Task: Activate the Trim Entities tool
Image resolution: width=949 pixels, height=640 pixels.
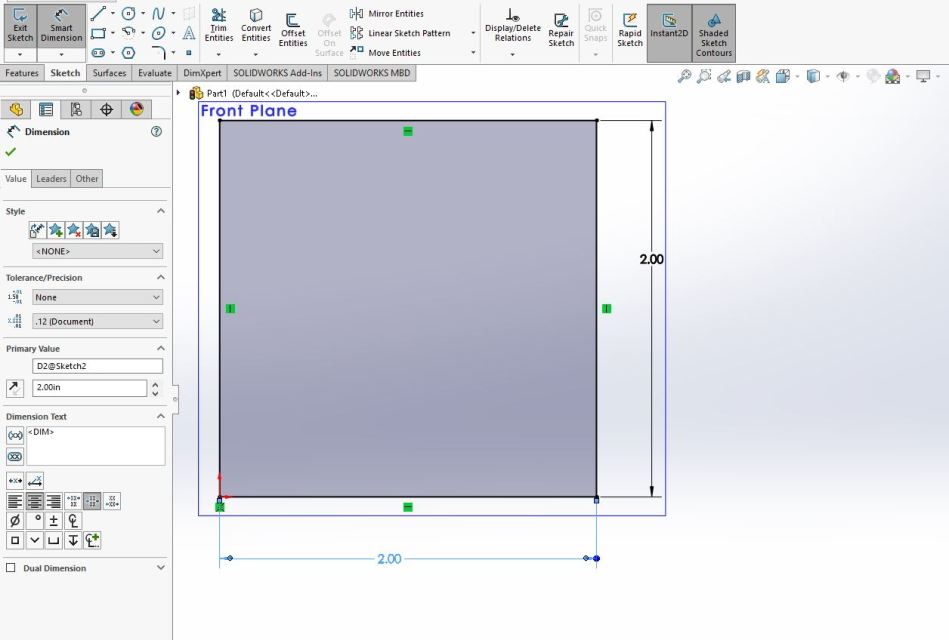Action: [218, 25]
